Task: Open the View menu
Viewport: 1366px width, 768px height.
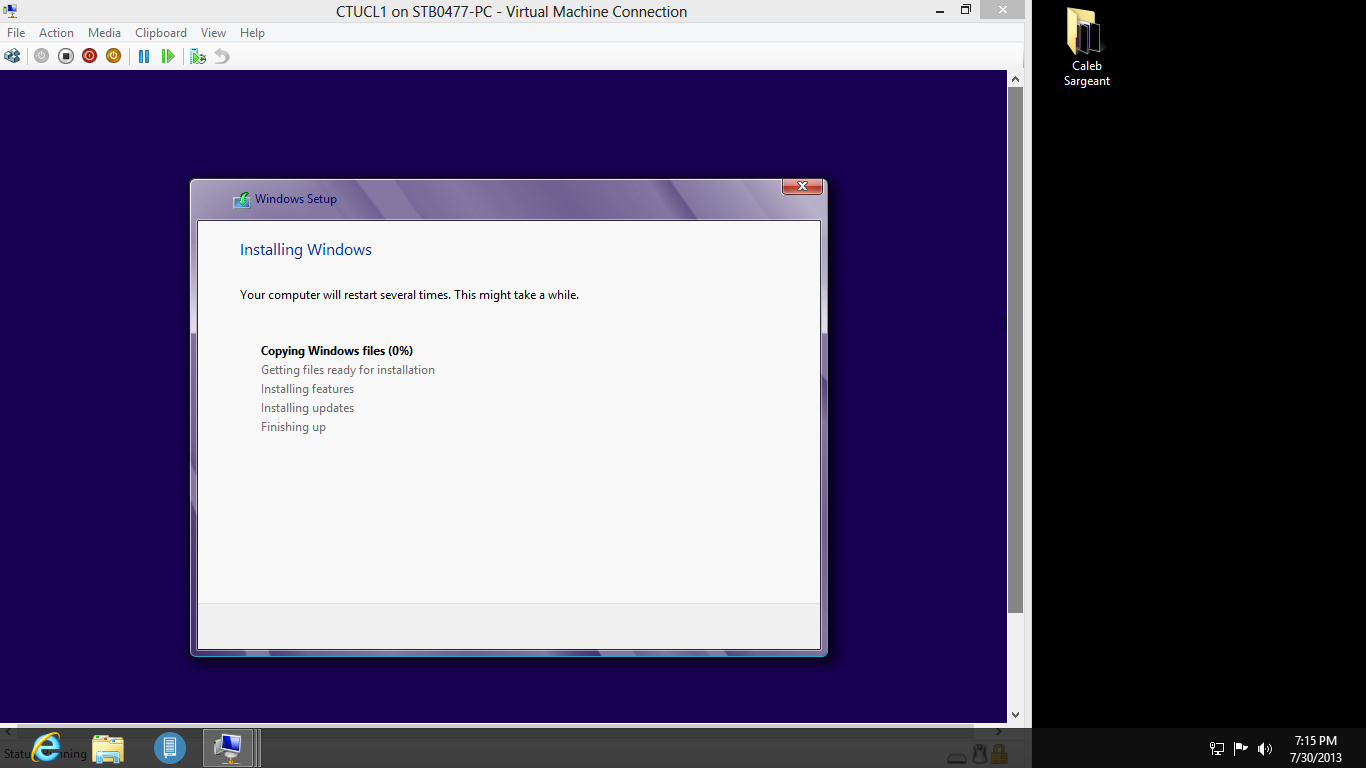Action: coord(213,33)
